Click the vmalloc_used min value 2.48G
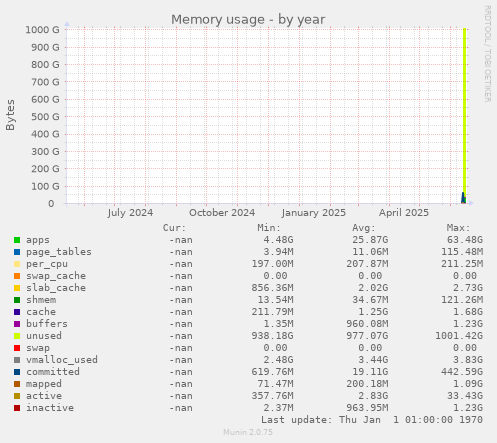This screenshot has height=443, width=497. coord(278,360)
